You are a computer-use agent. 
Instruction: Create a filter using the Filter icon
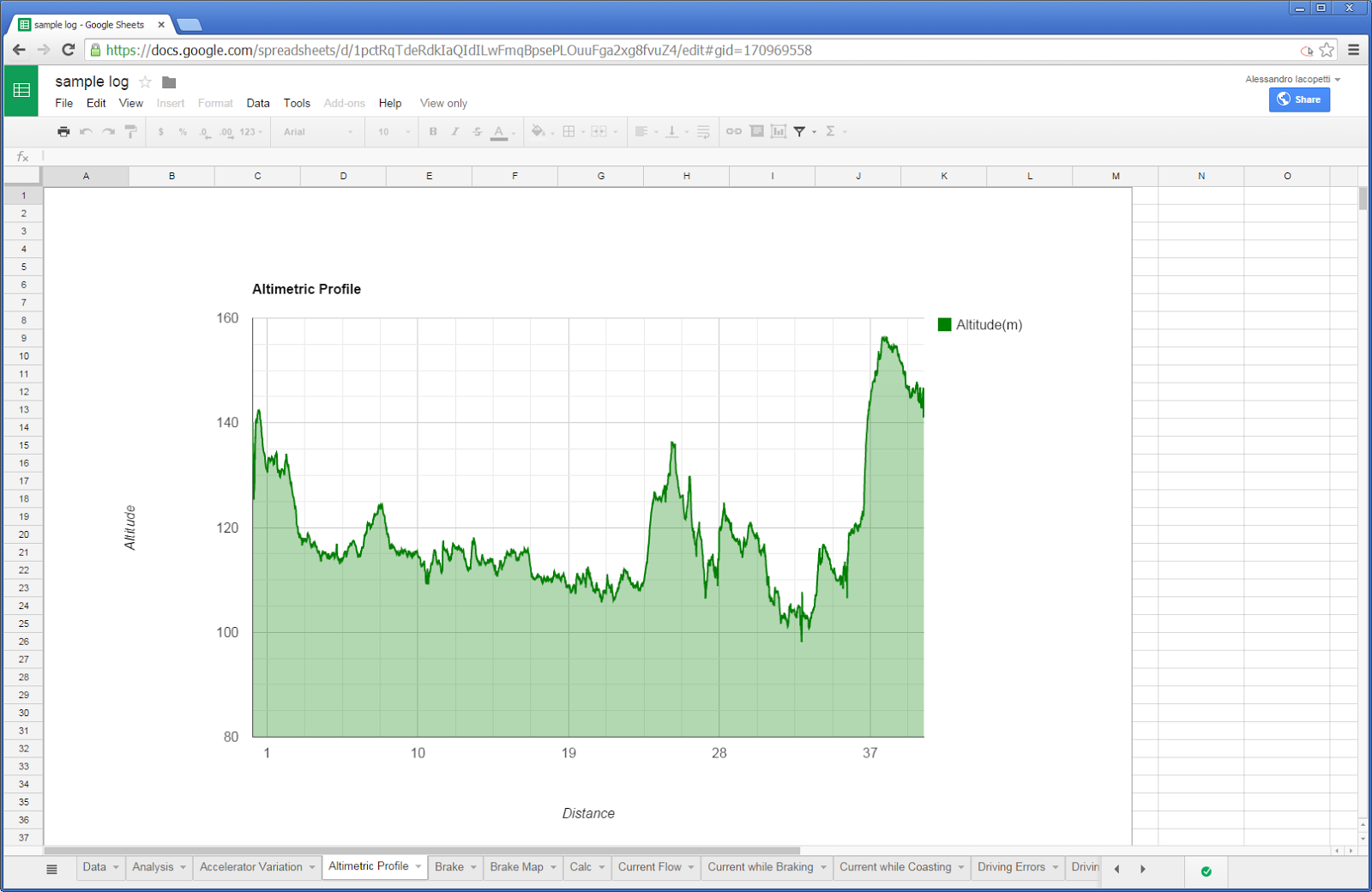pyautogui.click(x=799, y=131)
